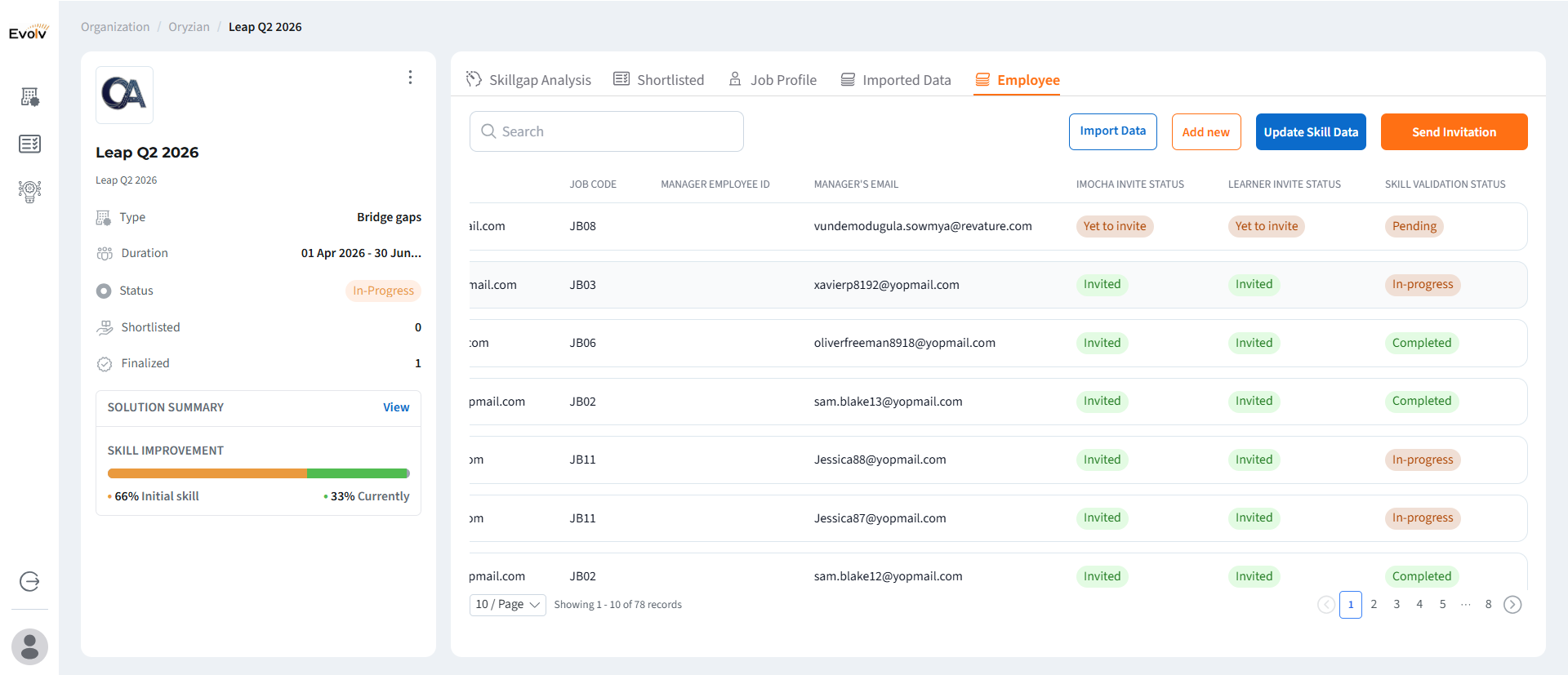Viewport: 1568px width, 675px height.
Task: Open the three-dot menu on project card
Action: 410,78
